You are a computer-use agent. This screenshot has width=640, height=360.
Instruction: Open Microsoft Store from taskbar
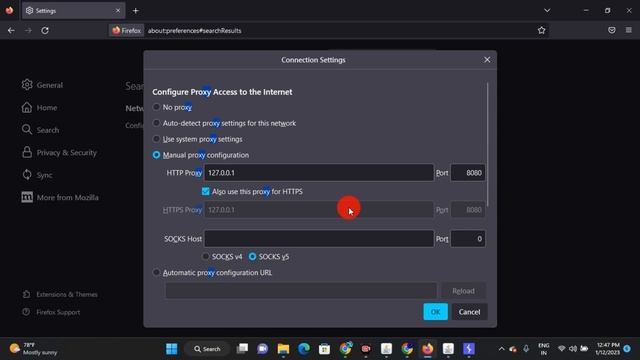324,349
